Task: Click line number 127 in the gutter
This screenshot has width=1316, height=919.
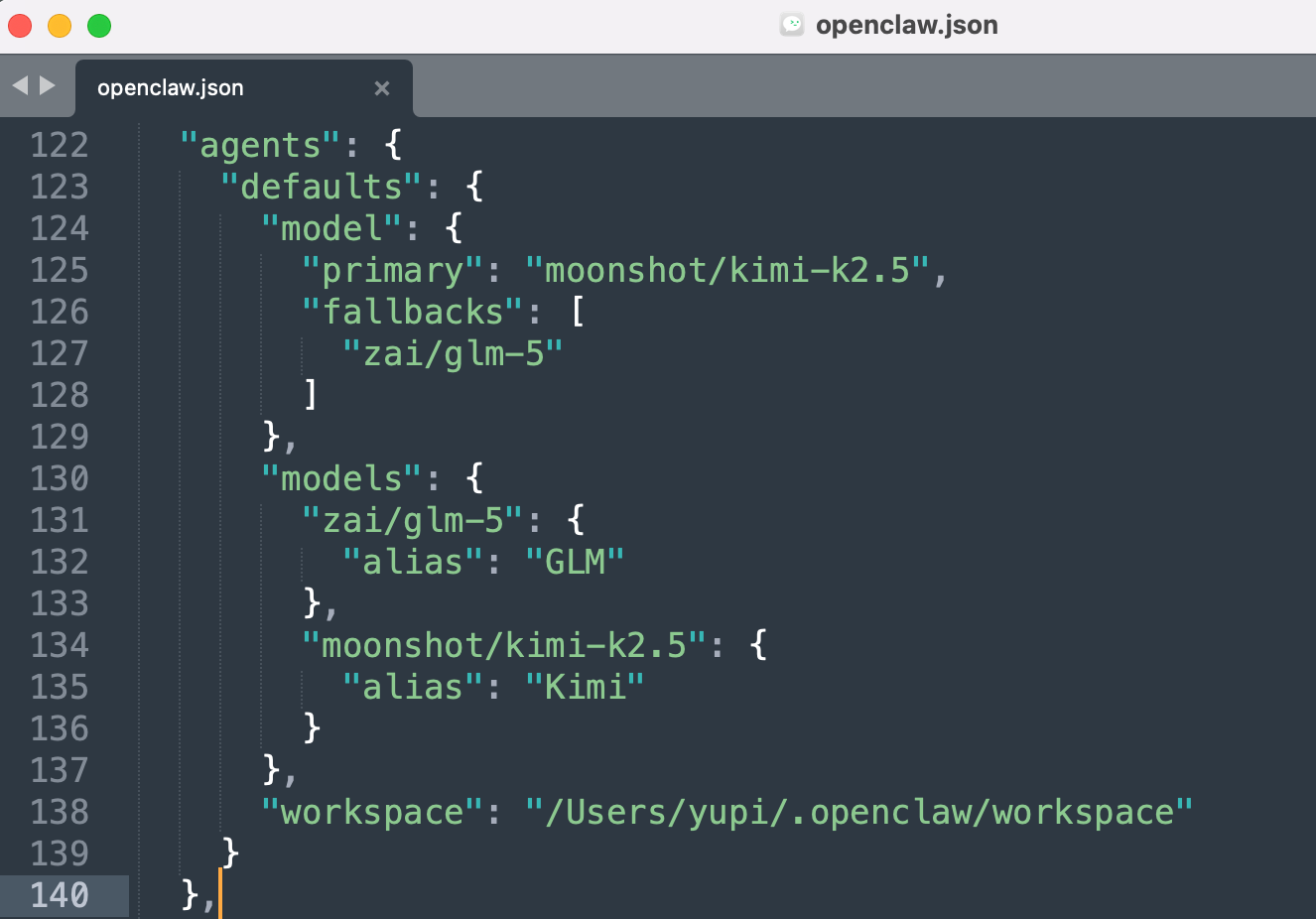Action: tap(60, 353)
